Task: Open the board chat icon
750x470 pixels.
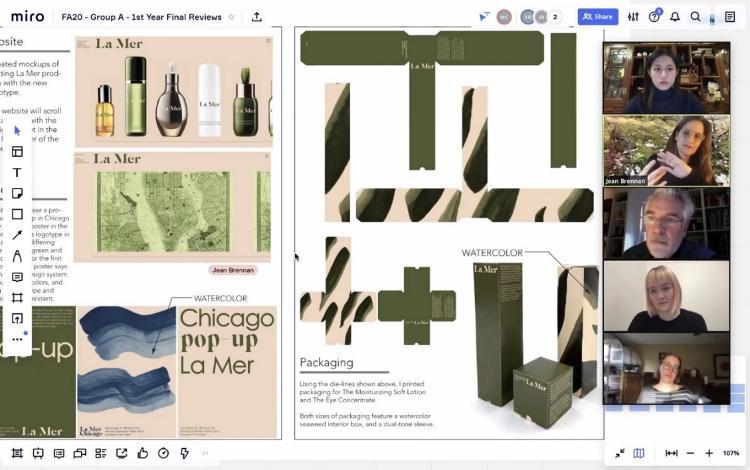Action: (80, 453)
